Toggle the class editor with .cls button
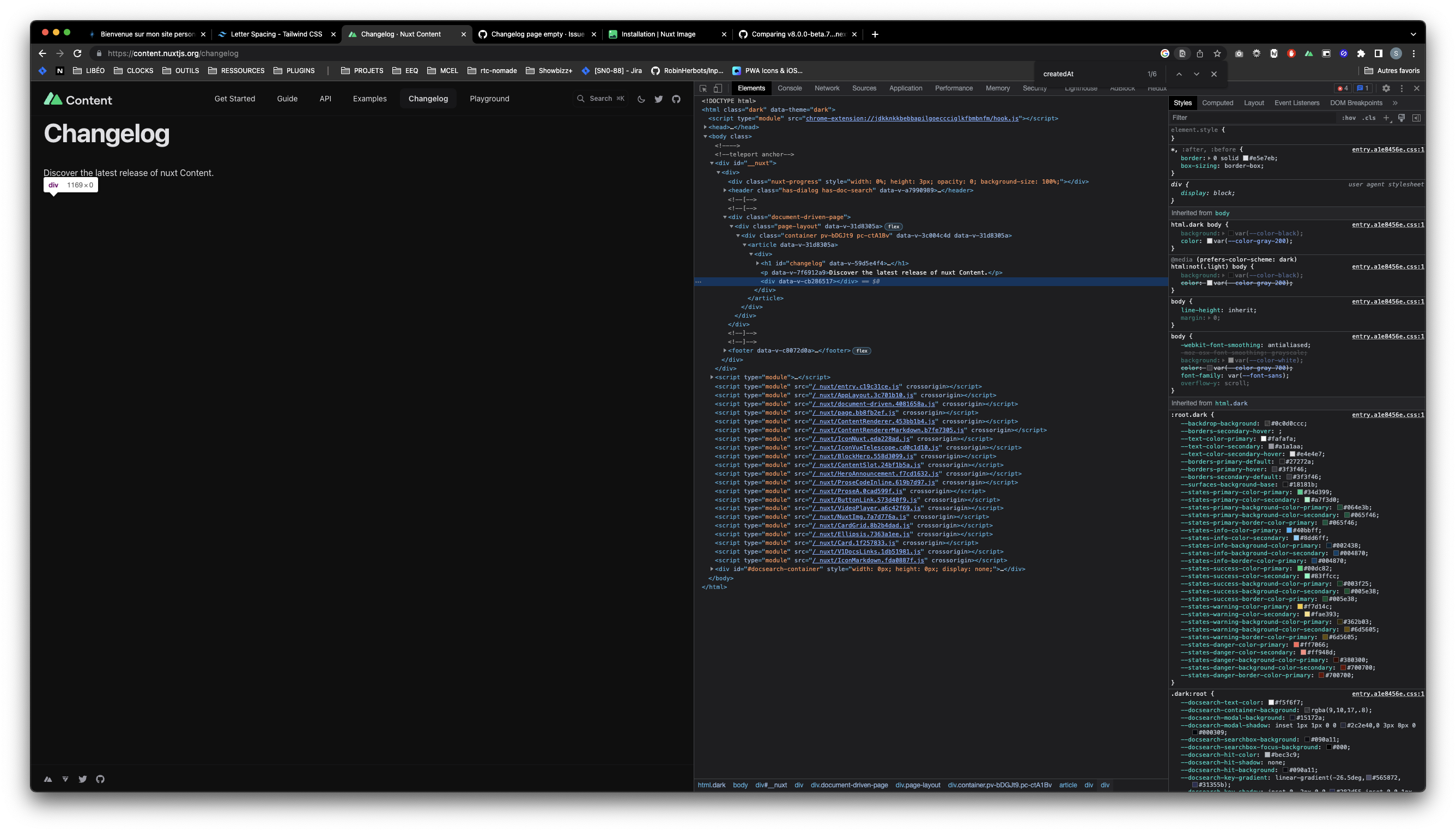The height and width of the screenshot is (832, 1456). pyautogui.click(x=1369, y=118)
